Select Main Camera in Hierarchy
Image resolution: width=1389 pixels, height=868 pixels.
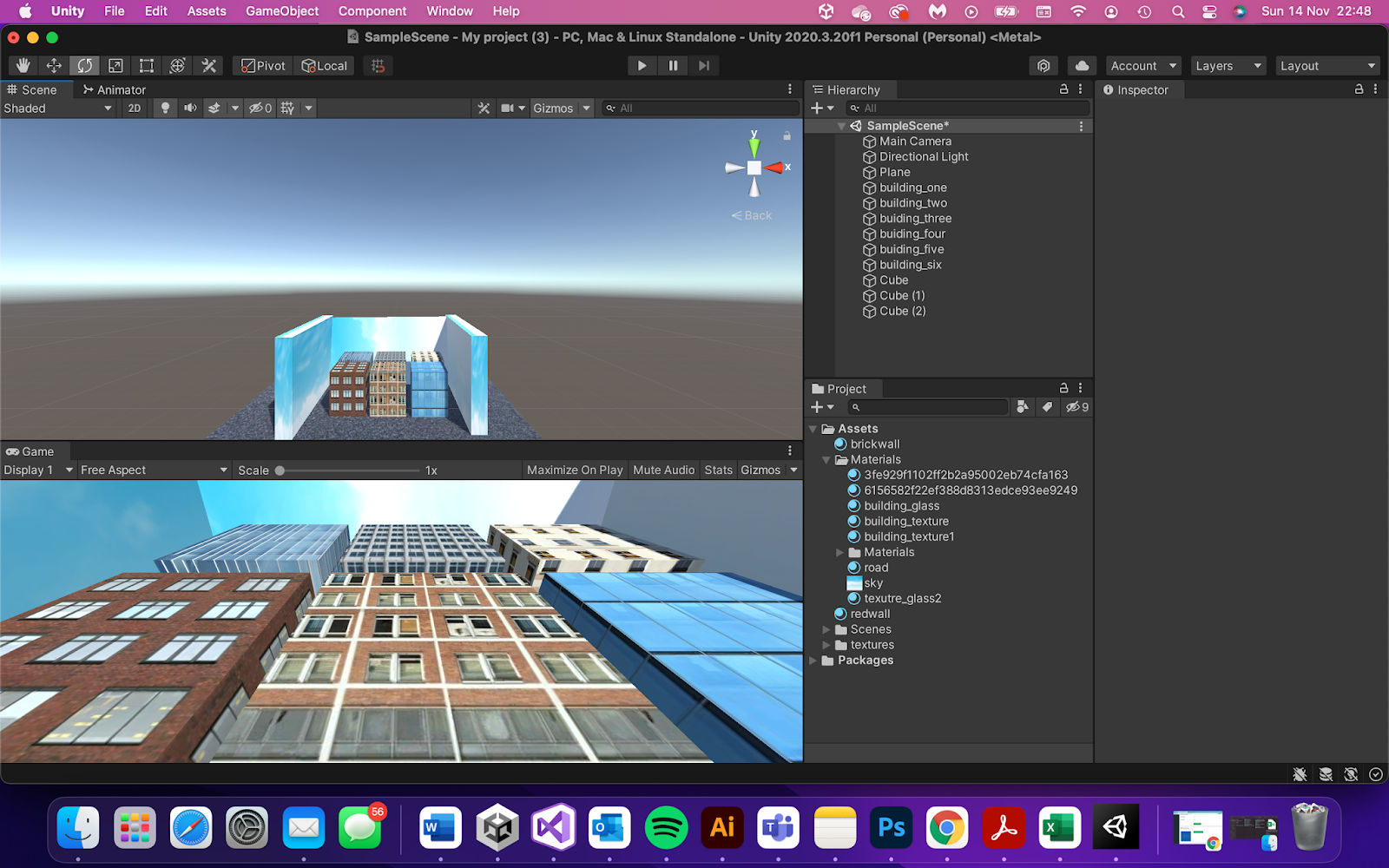915,141
